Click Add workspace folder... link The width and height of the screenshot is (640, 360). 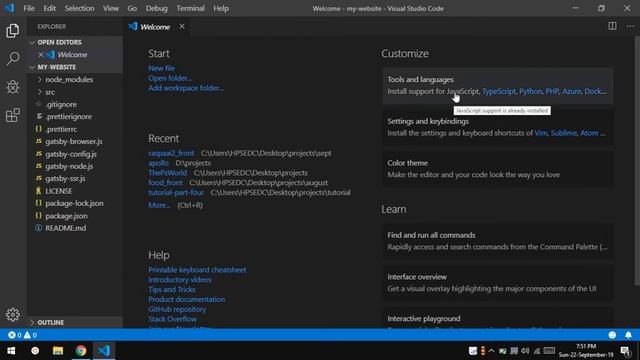[186, 88]
